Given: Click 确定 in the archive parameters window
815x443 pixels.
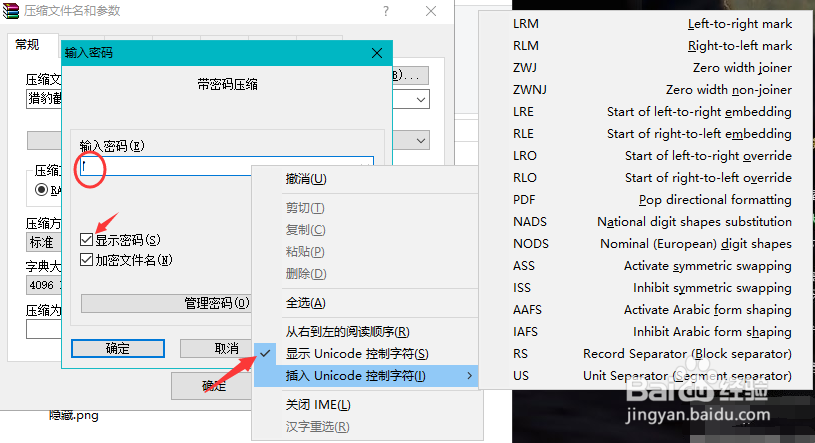Looking at the screenshot, I should 212,386.
